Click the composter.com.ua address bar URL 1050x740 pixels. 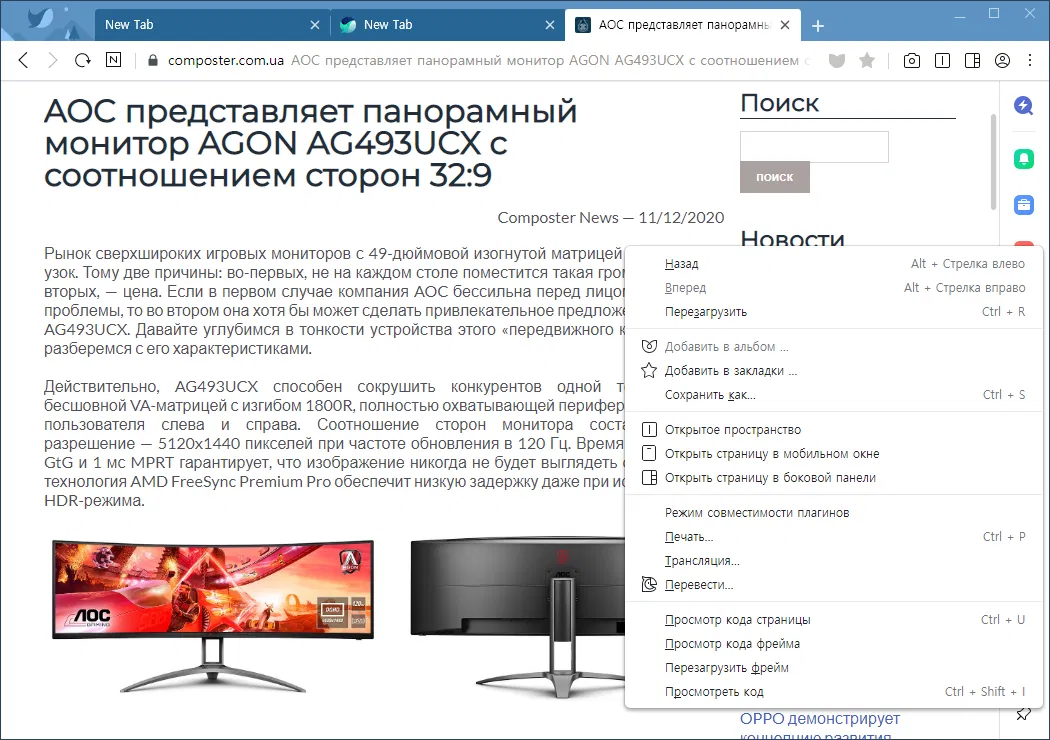pyautogui.click(x=226, y=60)
